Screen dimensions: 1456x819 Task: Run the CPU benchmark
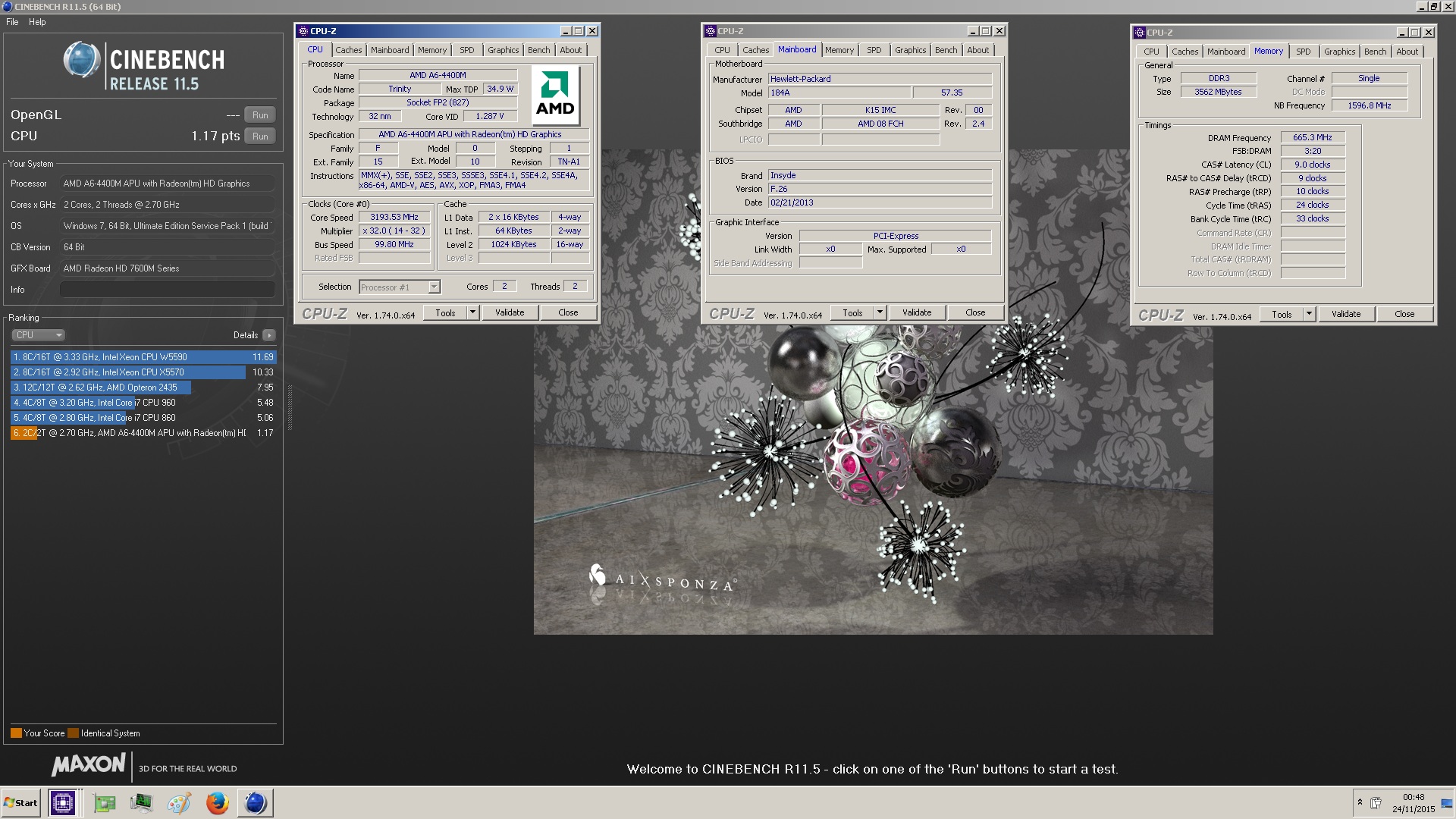click(260, 136)
